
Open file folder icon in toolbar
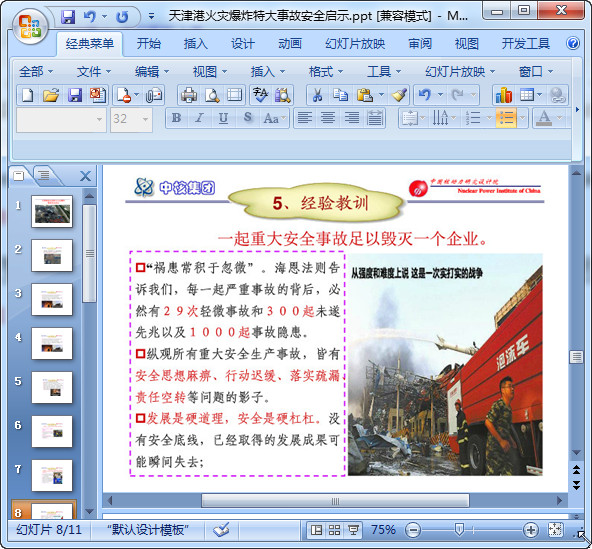pyautogui.click(x=51, y=95)
